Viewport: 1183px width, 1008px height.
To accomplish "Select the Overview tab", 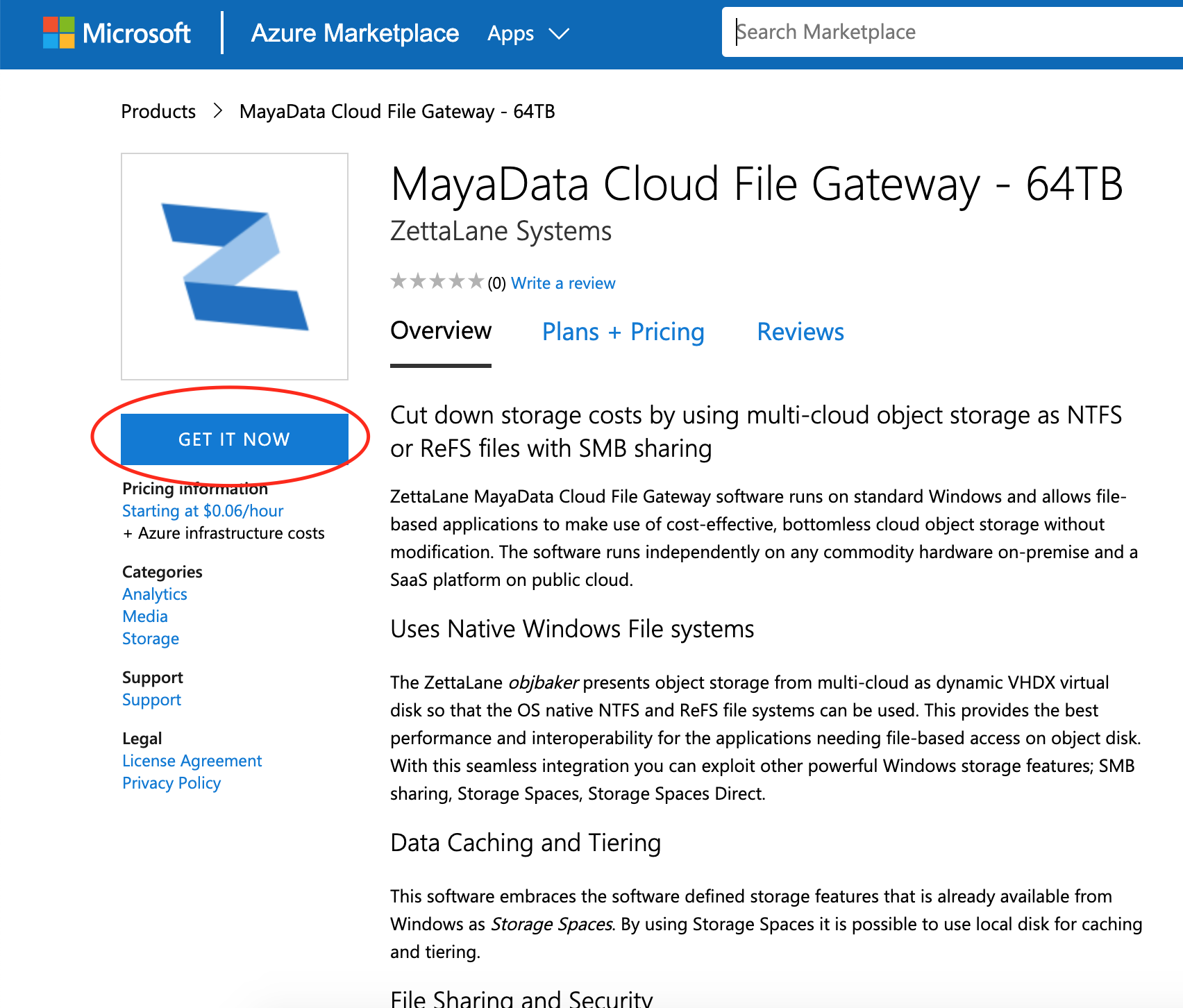I will point(441,331).
